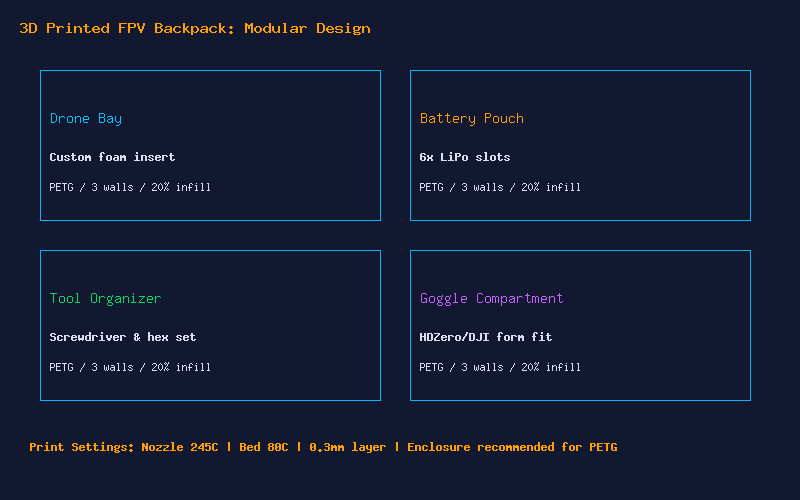Click the Nozzle 245C setting in footer
The width and height of the screenshot is (800, 500).
(180, 447)
